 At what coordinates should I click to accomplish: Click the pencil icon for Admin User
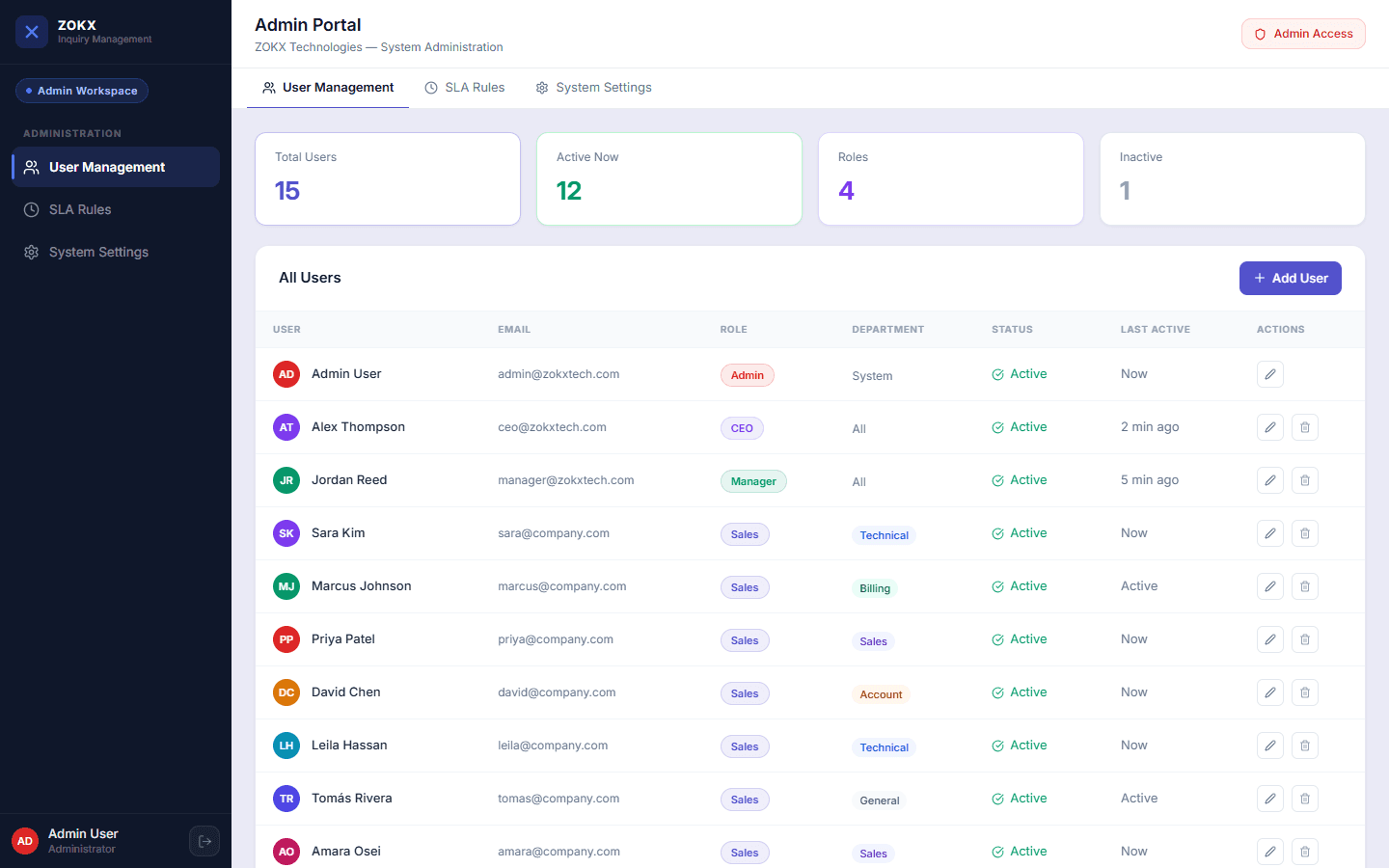[1270, 374]
